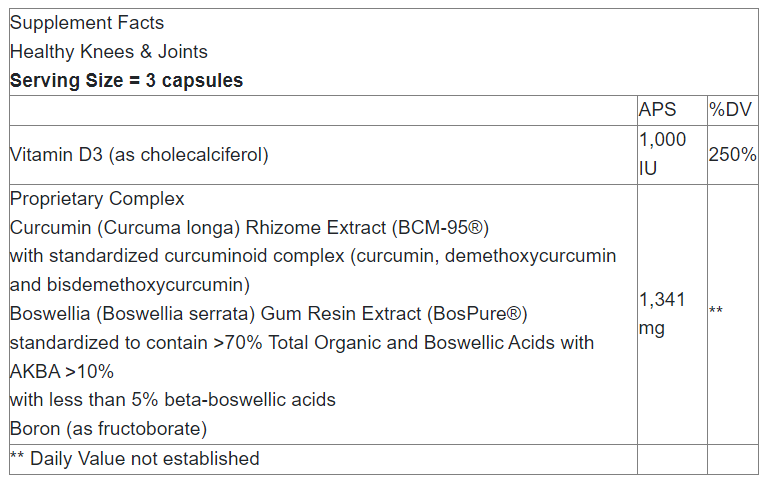
Task: Click the Daily Value not established footnote
Action: point(135,459)
